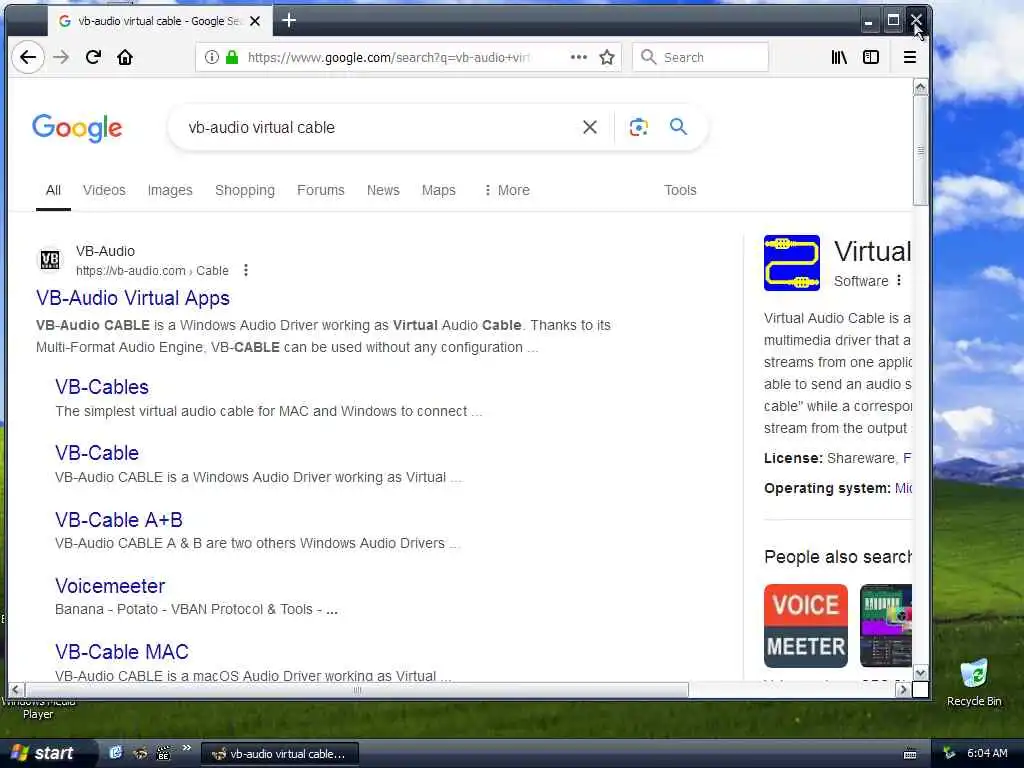Open the Firefox hamburger menu

910,57
